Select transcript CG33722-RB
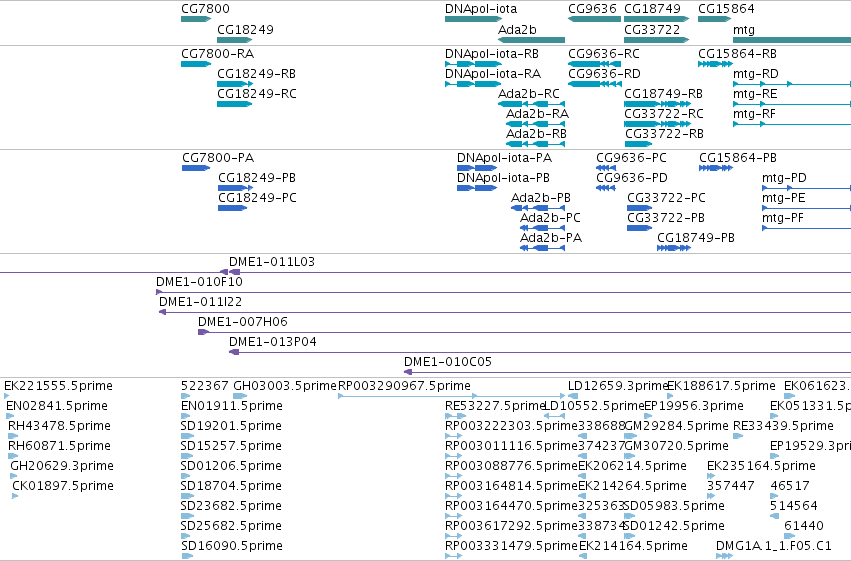 tap(638, 144)
